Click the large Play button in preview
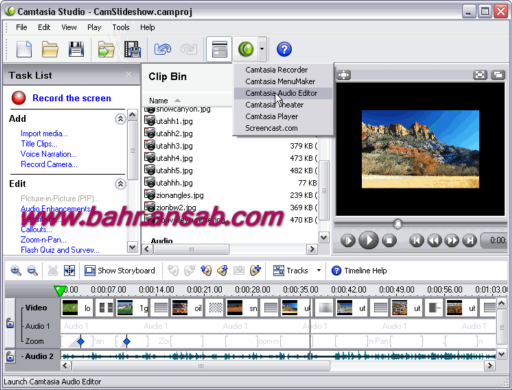The image size is (512, 390). (368, 240)
